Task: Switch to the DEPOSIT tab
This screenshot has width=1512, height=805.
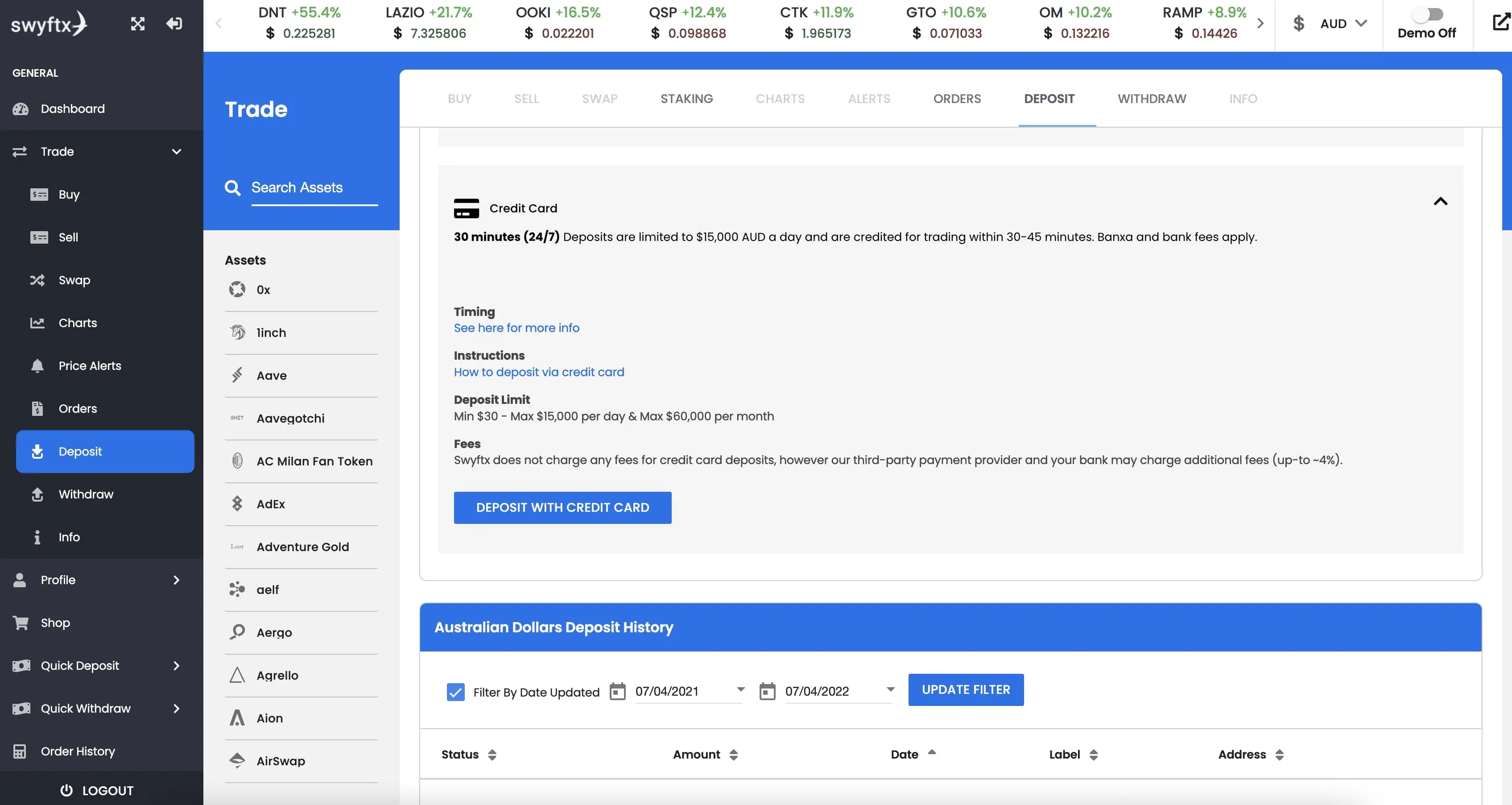Action: 1049,99
